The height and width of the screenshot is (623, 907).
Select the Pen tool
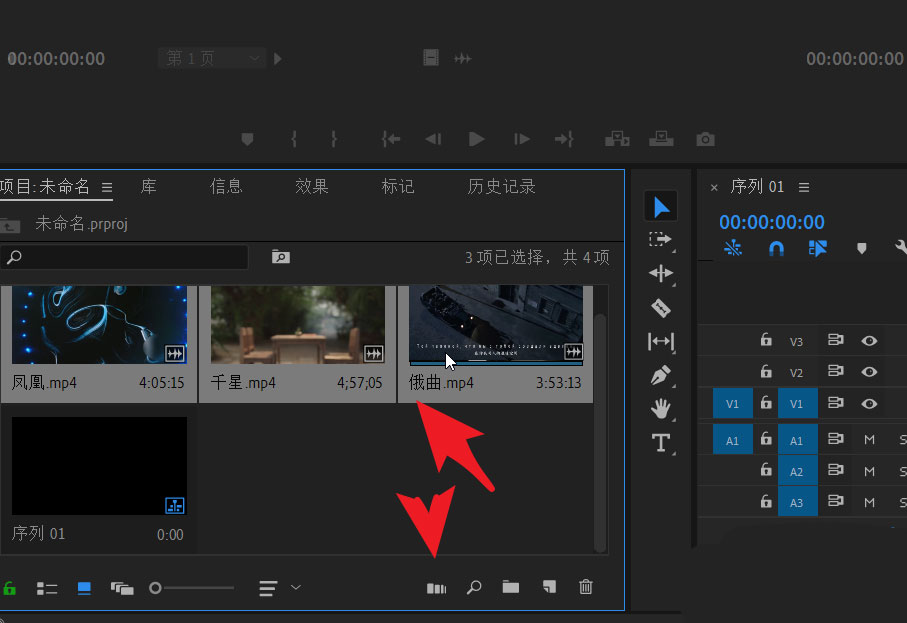660,375
